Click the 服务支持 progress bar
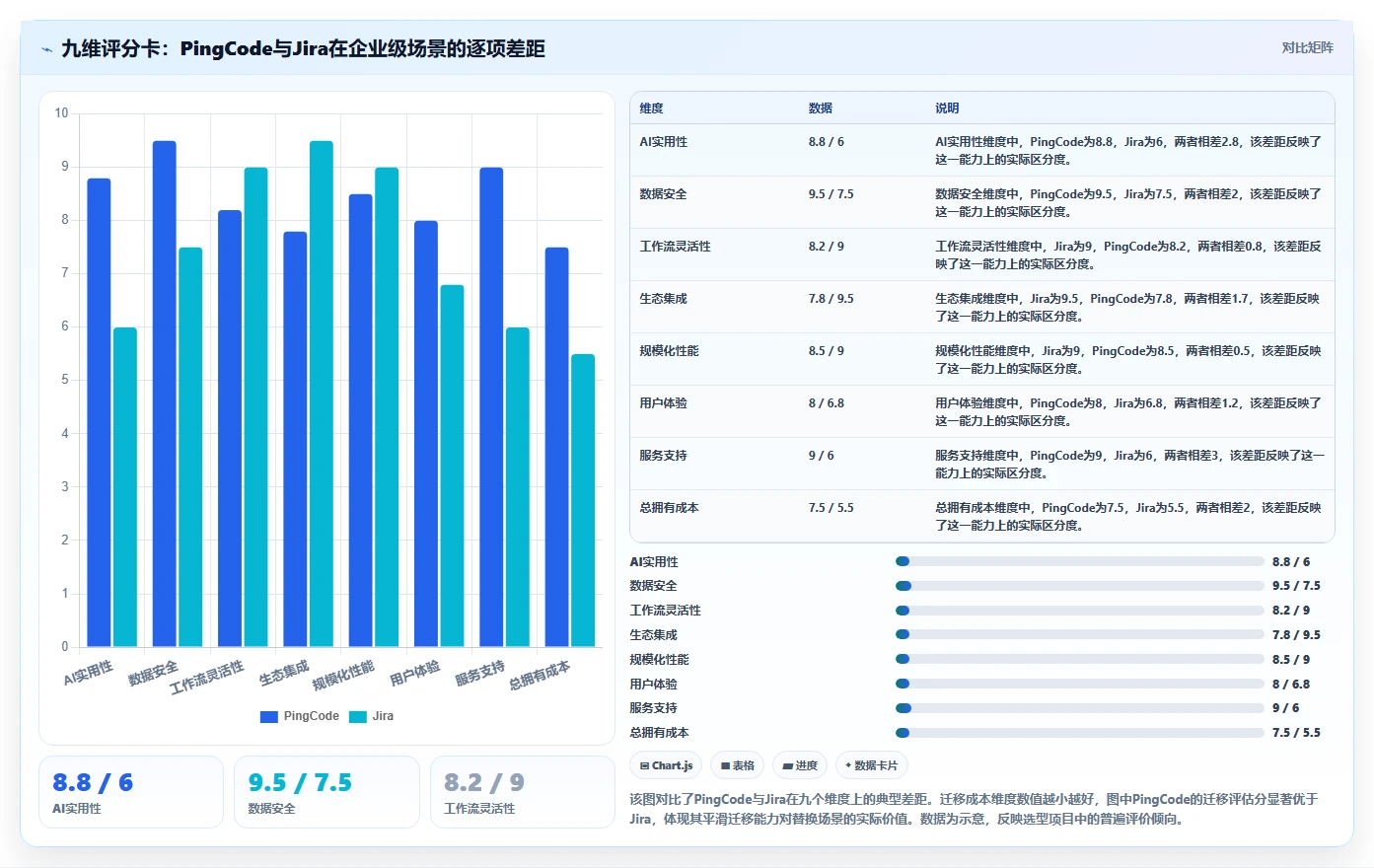The image size is (1374, 868). tap(1079, 708)
